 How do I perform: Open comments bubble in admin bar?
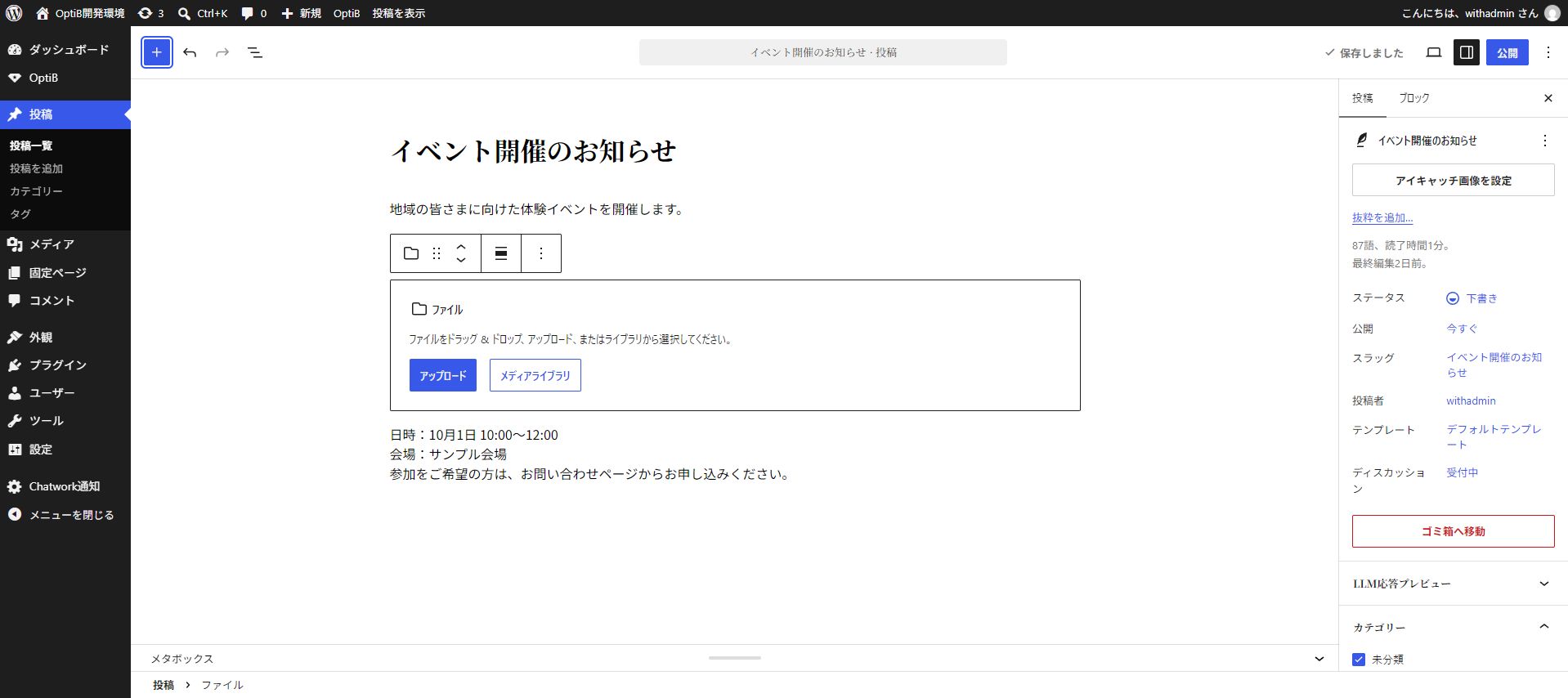point(254,13)
